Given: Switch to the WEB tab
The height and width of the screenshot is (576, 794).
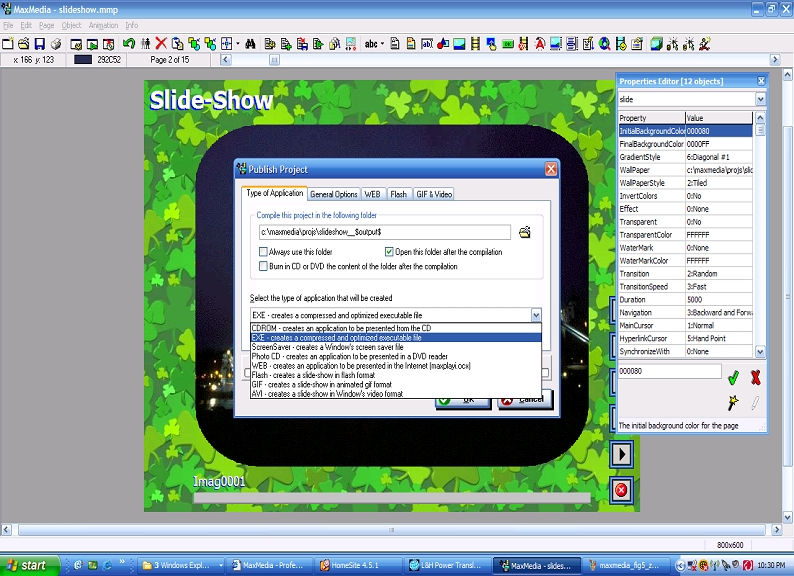Looking at the screenshot, I should pos(372,194).
